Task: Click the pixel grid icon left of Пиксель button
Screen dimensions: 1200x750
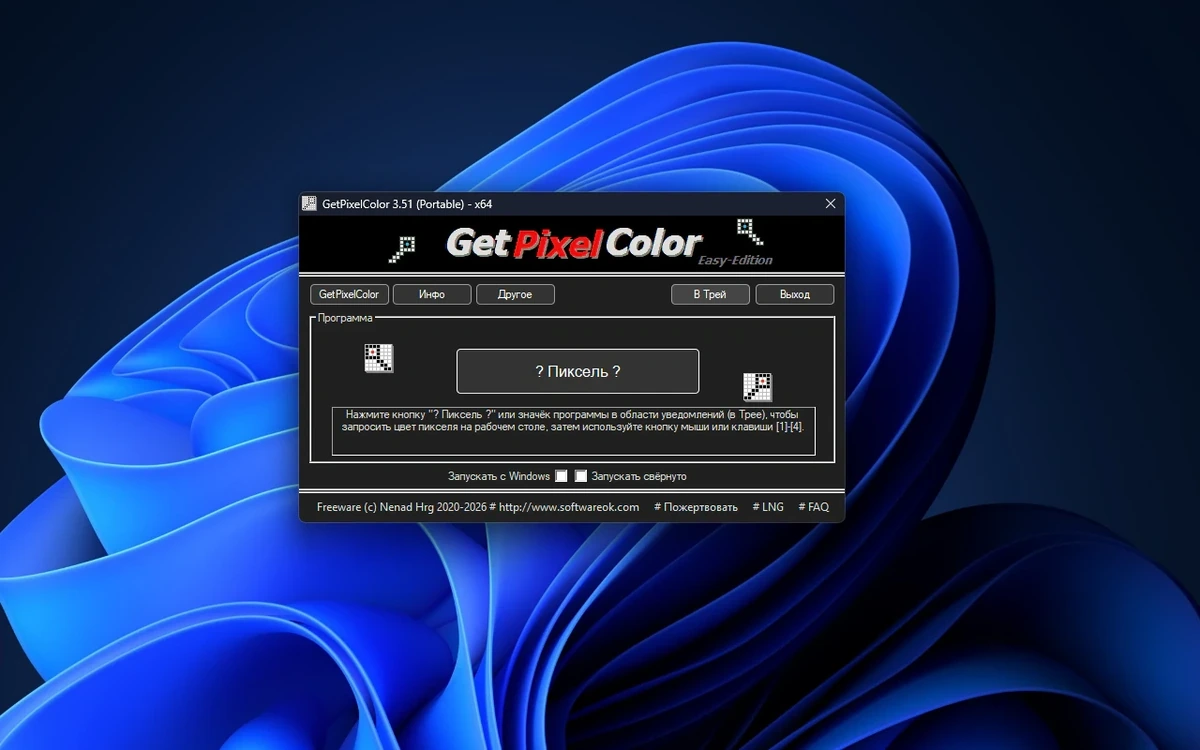Action: pyautogui.click(x=379, y=358)
